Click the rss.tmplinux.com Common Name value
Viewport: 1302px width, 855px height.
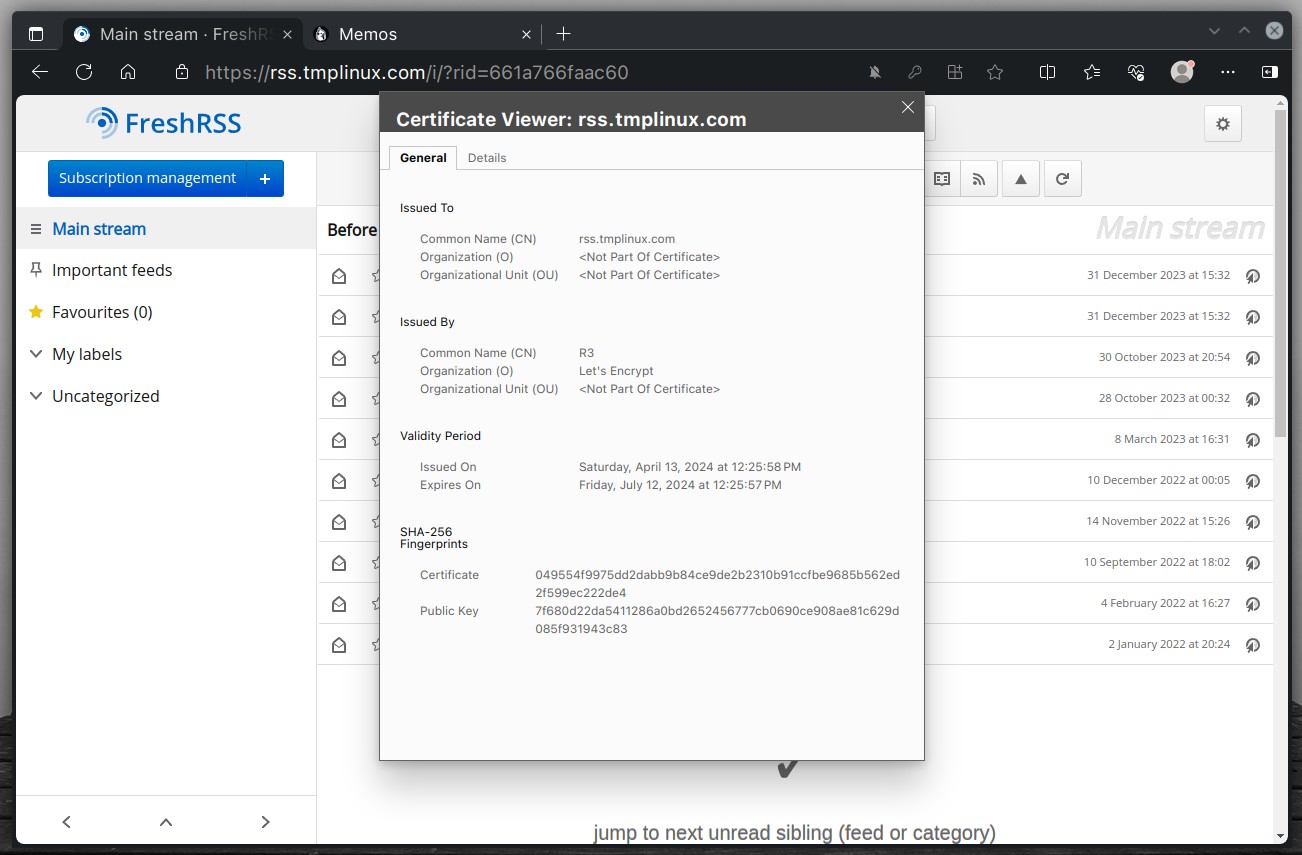coord(627,239)
